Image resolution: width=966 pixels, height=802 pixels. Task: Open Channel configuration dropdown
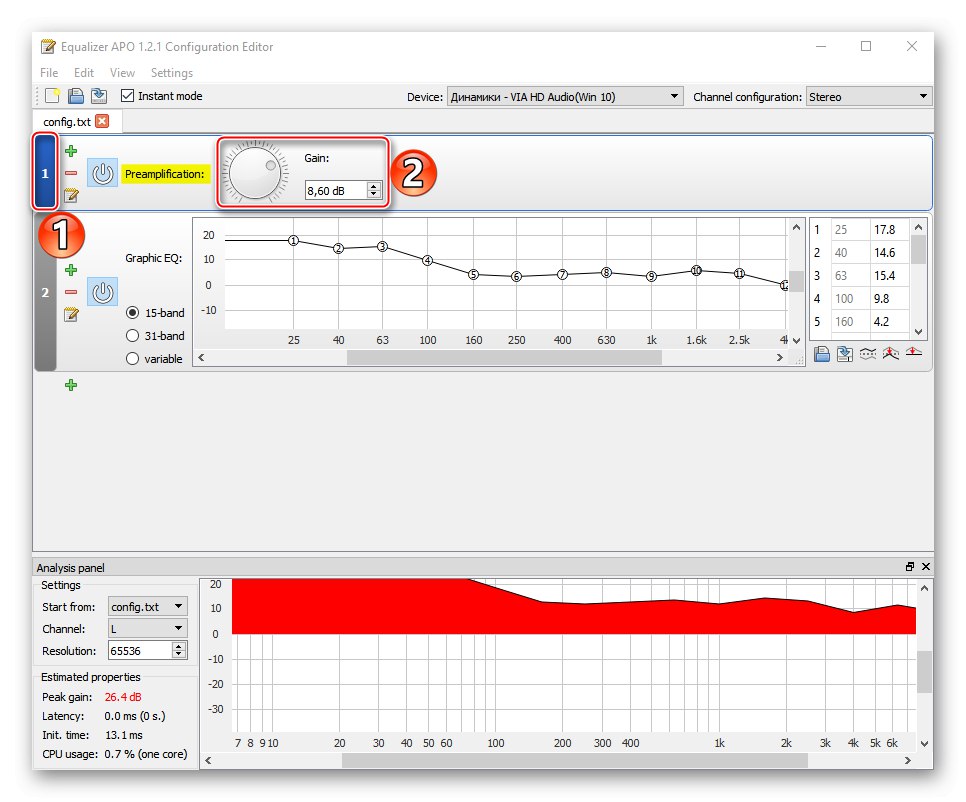[x=869, y=97]
